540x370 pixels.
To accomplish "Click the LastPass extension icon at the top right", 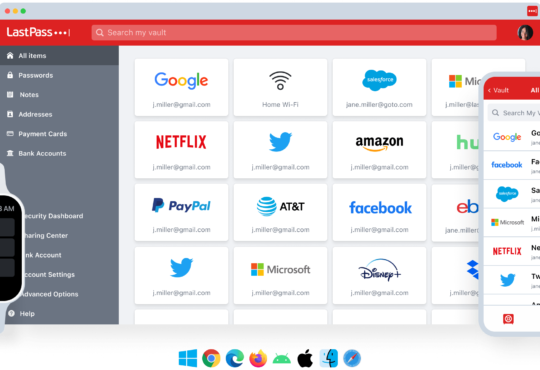I will tap(532, 11).
